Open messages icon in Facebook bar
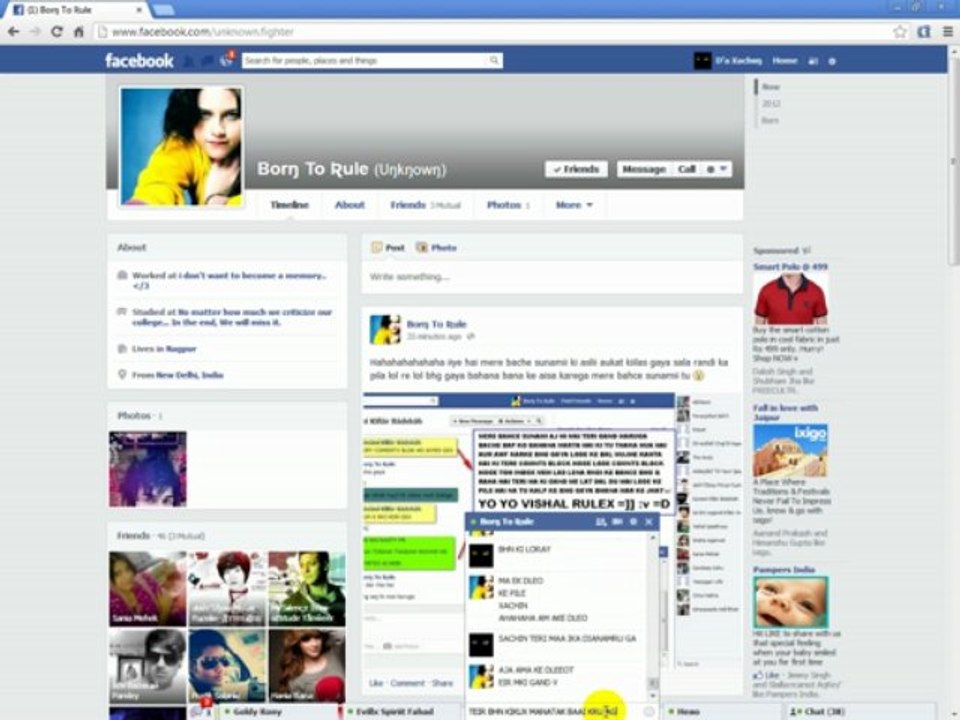Screen dimensions: 960x720 click(208, 61)
